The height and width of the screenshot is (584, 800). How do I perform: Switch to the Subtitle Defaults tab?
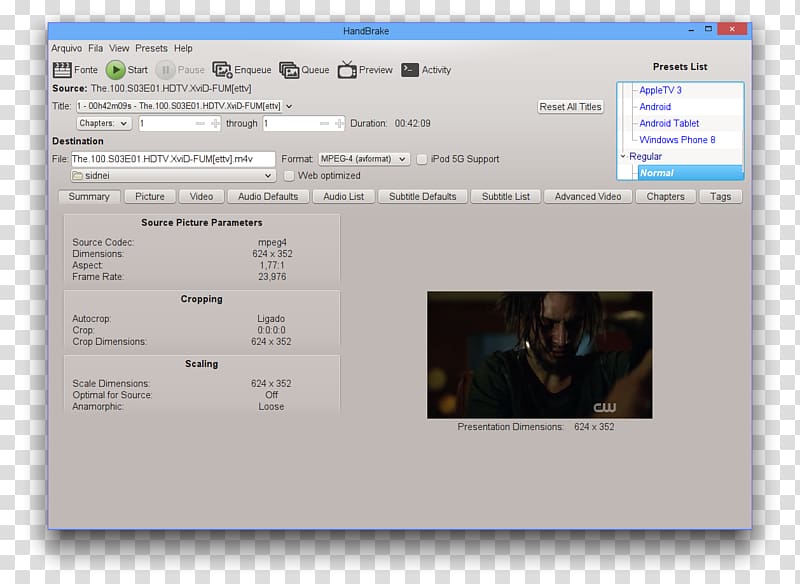point(422,196)
